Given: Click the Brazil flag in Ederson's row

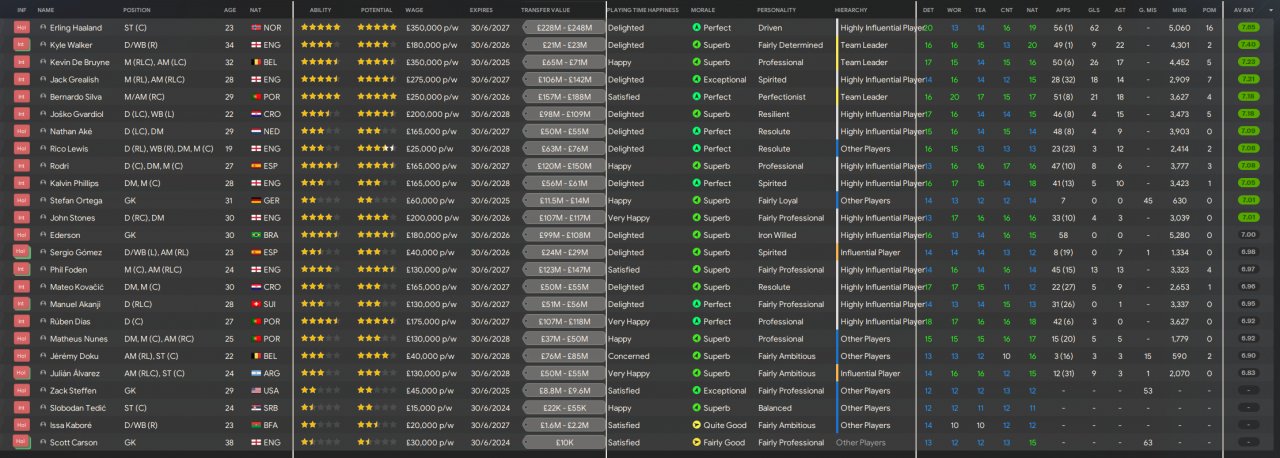Looking at the screenshot, I should (256, 235).
